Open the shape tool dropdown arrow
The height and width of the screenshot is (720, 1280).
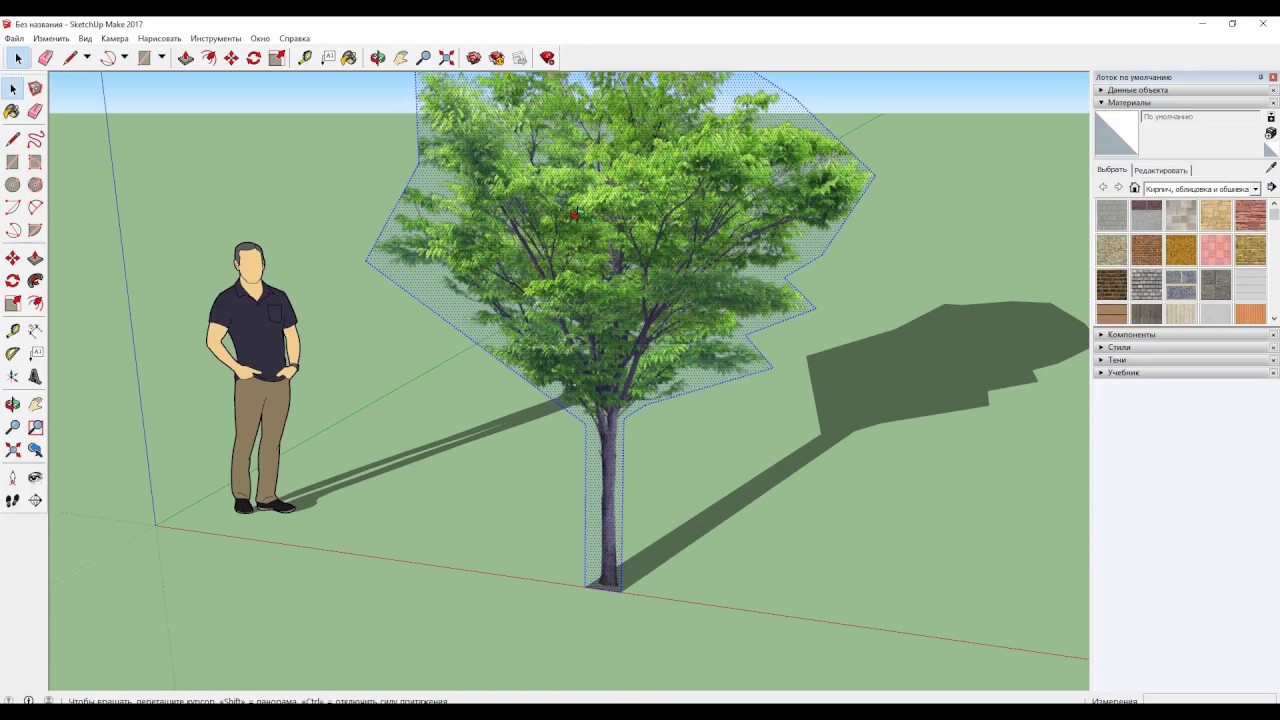(161, 58)
